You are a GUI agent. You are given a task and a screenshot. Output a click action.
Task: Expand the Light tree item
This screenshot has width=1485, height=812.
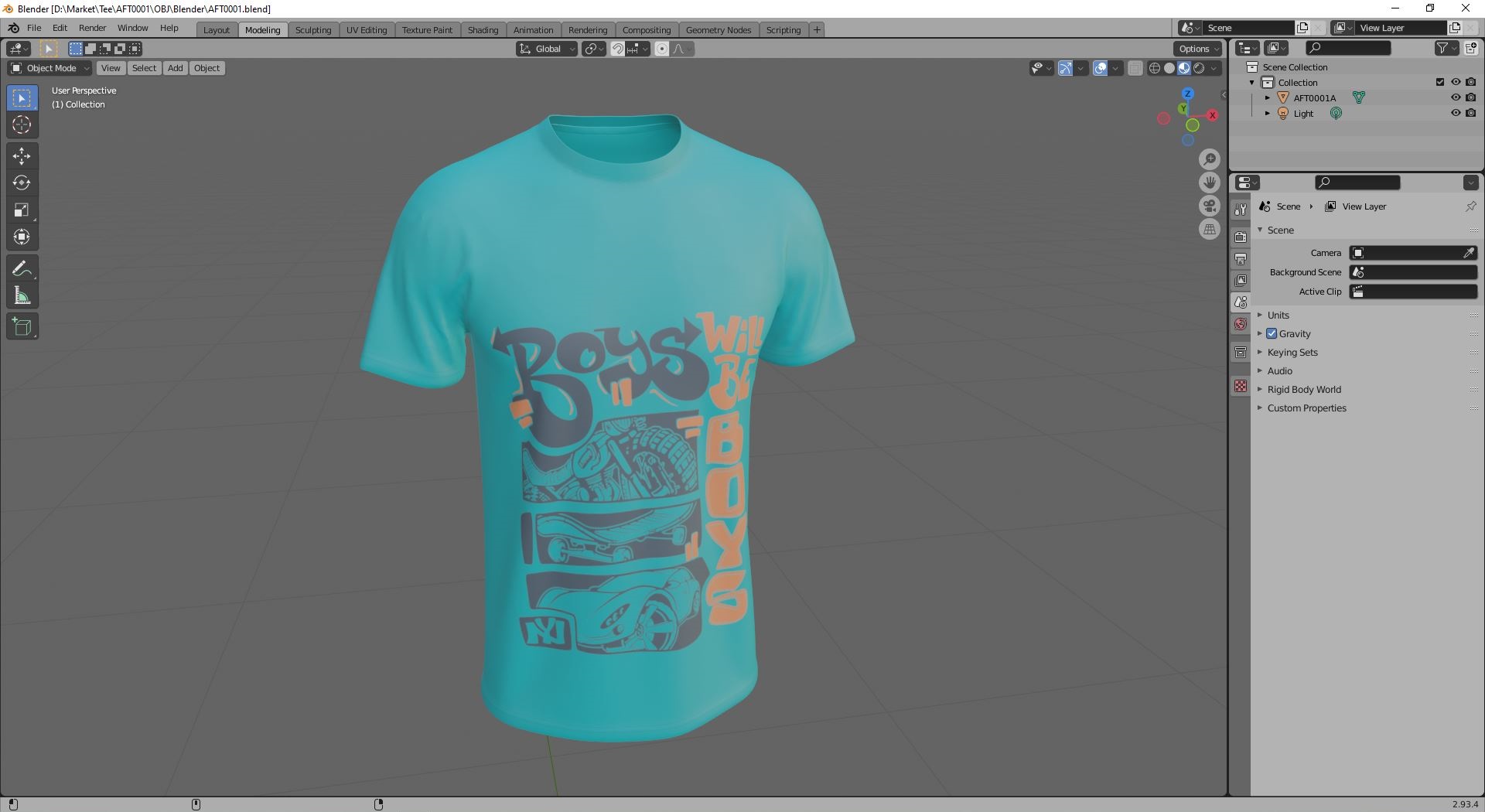click(x=1268, y=113)
